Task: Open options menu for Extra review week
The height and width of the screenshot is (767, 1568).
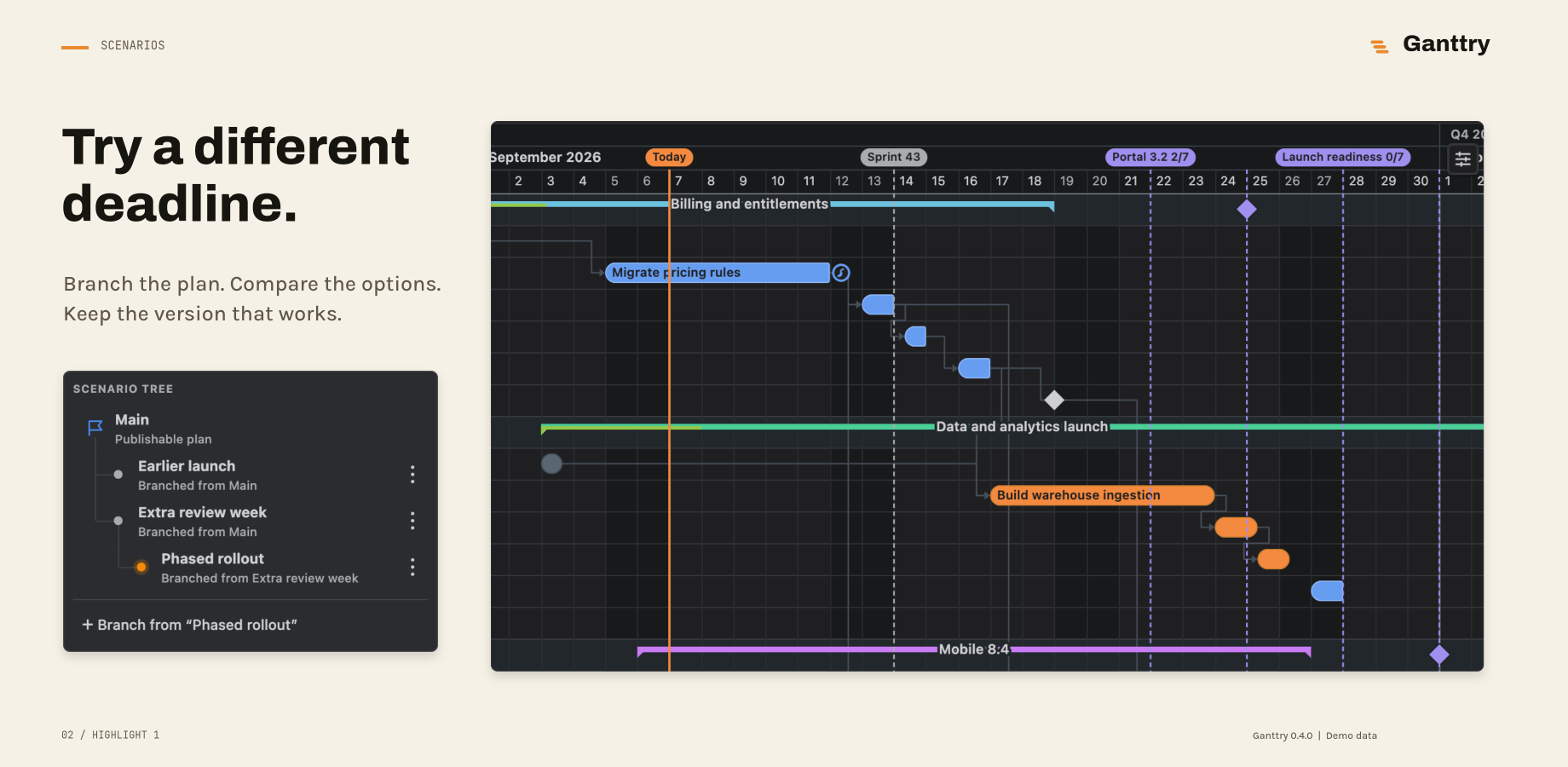Action: point(412,521)
